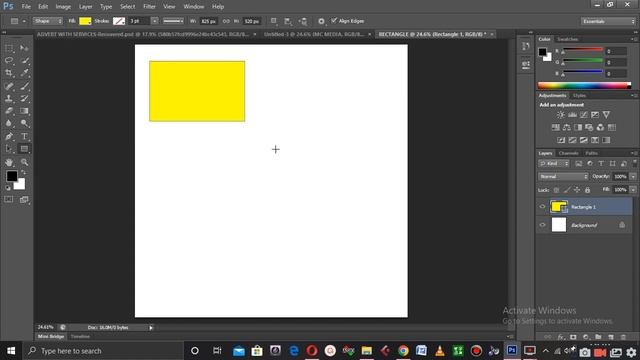Switch to the Swatches tab
640x360 pixels.
point(567,39)
